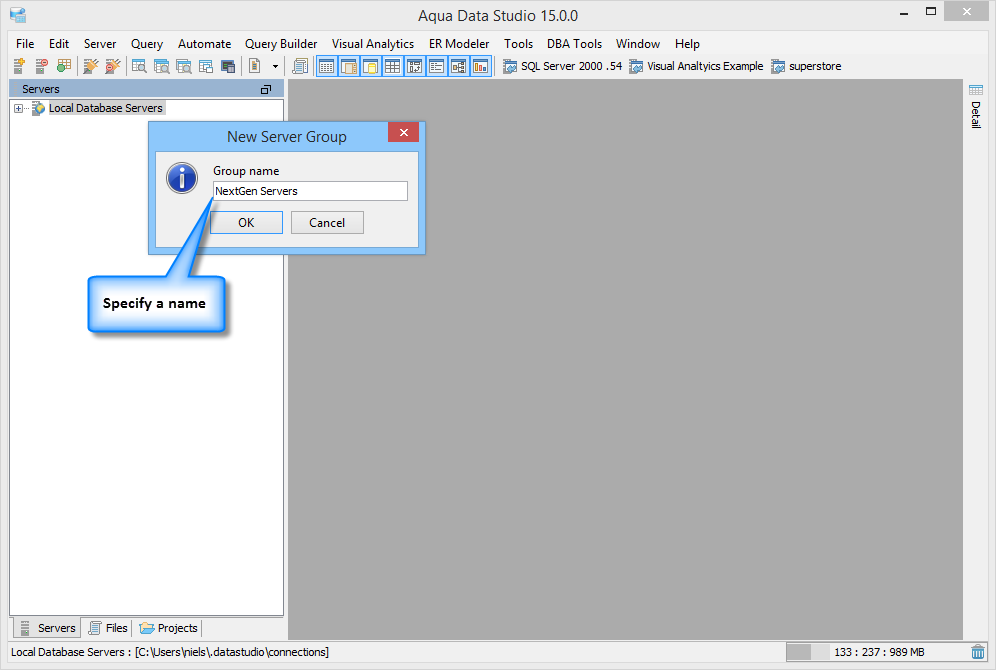
Task: Click the second query window magnifier icon
Action: [161, 66]
